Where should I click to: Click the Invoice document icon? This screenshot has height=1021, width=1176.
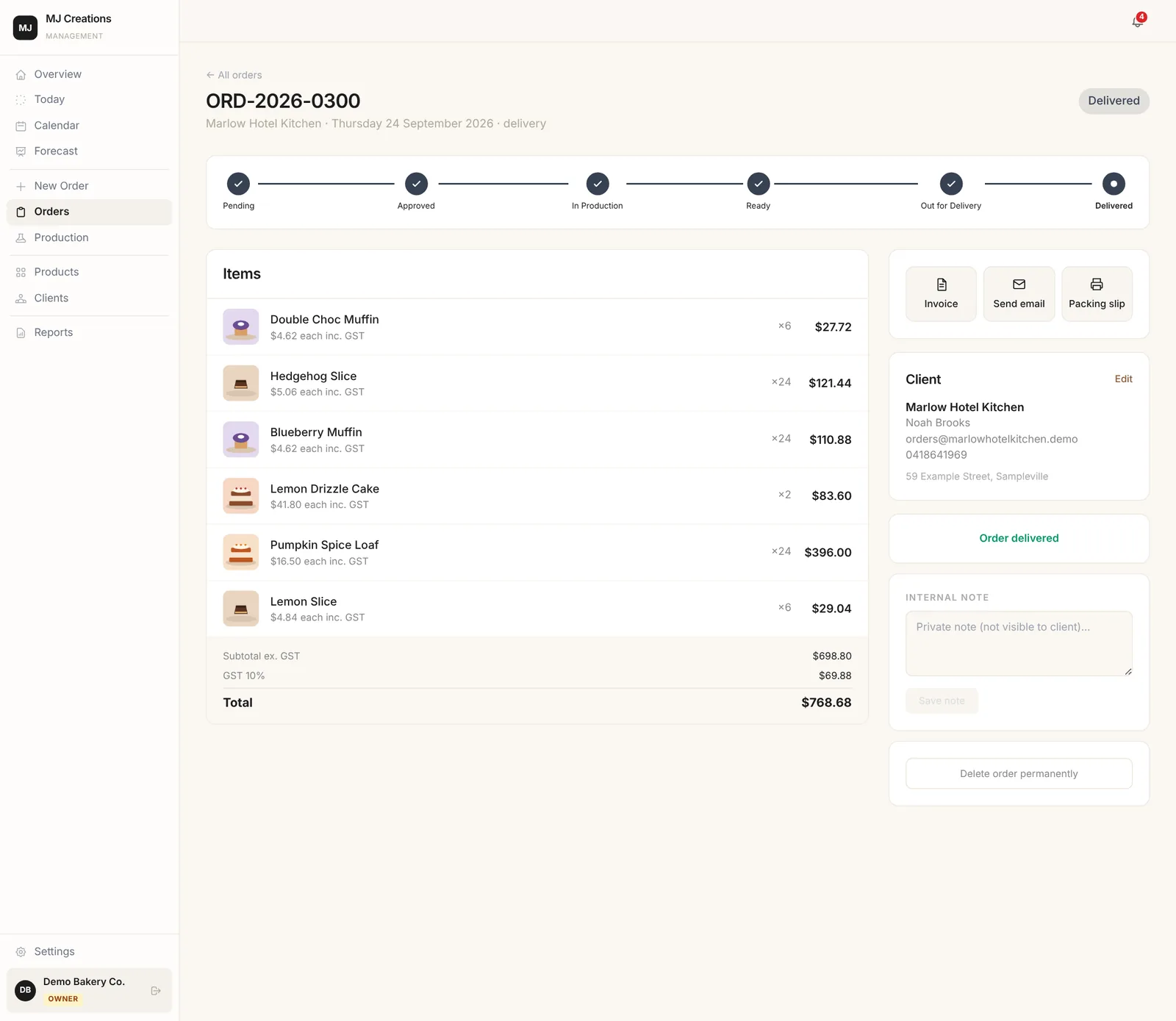(x=942, y=284)
